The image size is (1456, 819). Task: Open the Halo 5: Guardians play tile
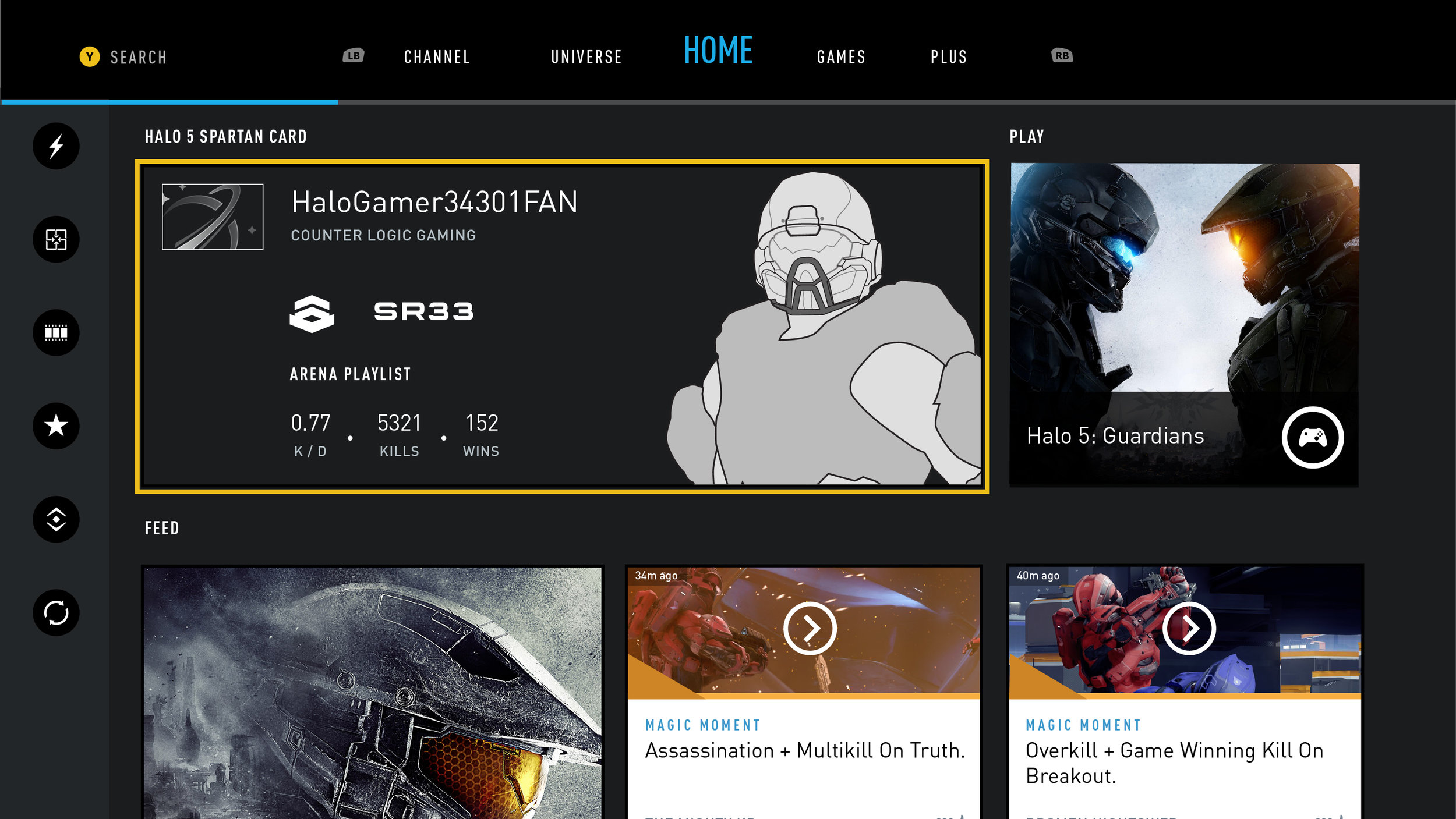1185,325
